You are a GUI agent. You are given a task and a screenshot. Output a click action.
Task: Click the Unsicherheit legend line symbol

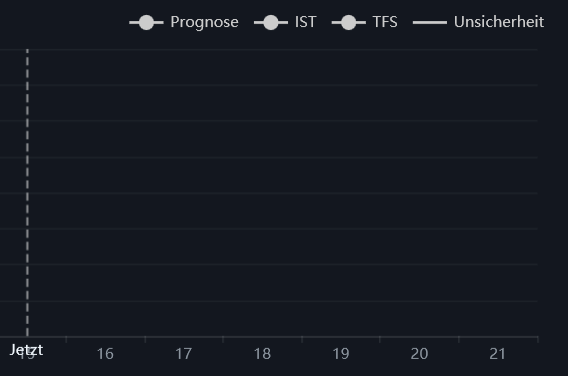430,22
